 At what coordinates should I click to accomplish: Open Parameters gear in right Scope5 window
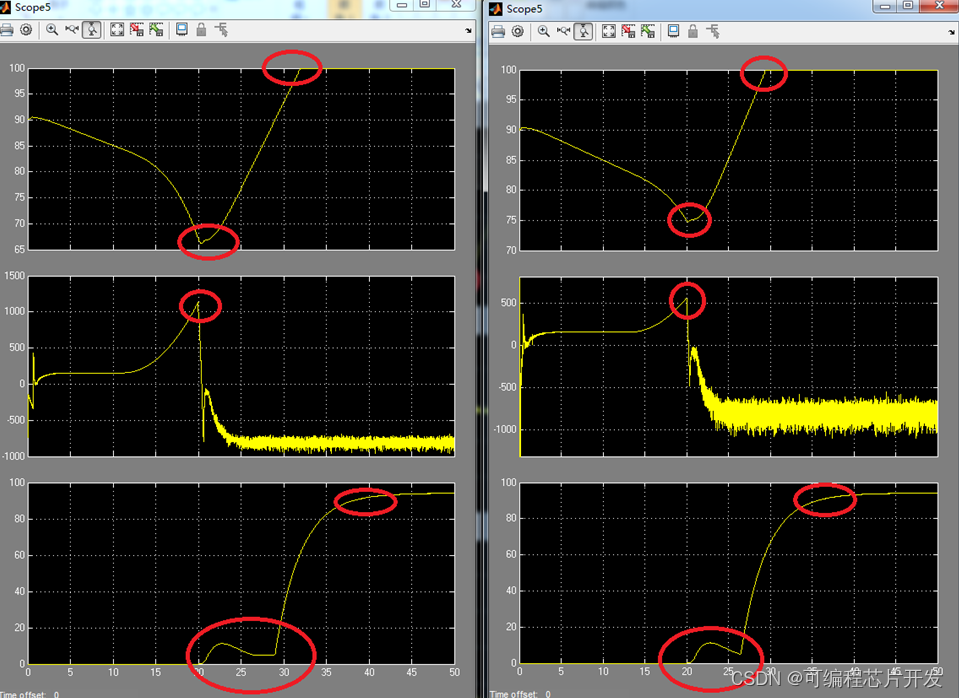(x=518, y=31)
